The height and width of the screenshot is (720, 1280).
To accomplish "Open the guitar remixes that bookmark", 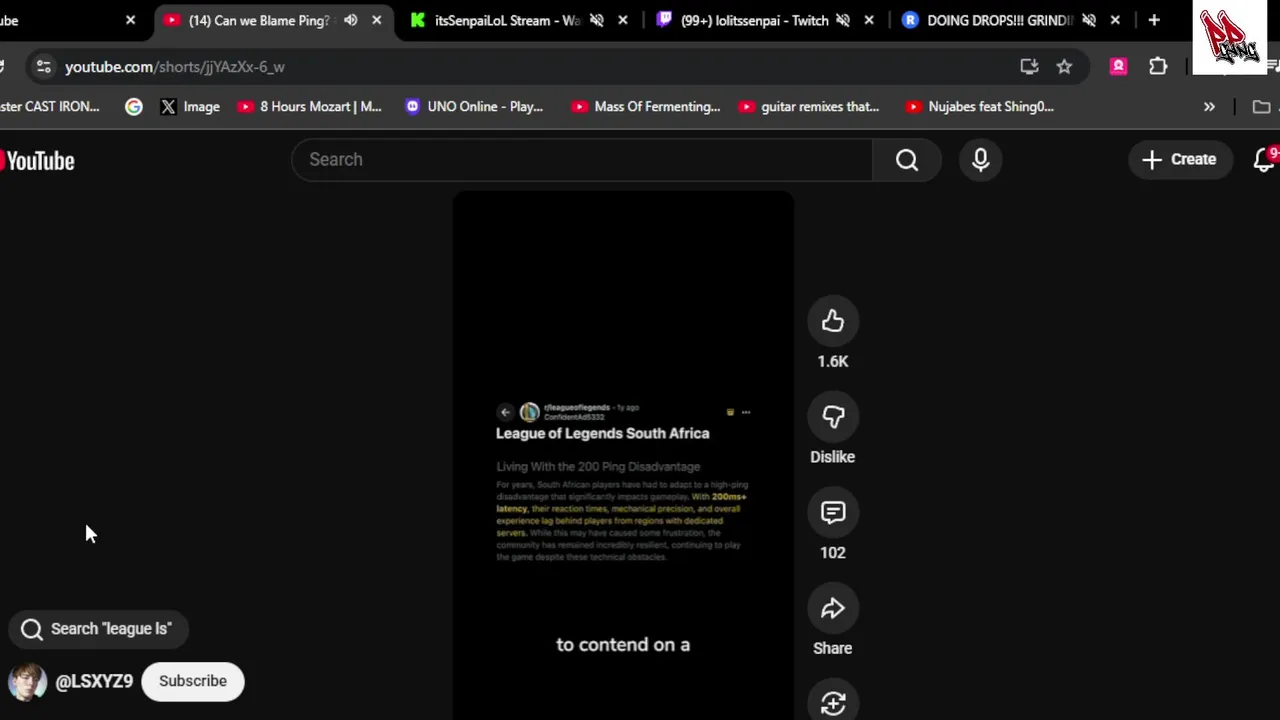I will tap(810, 107).
